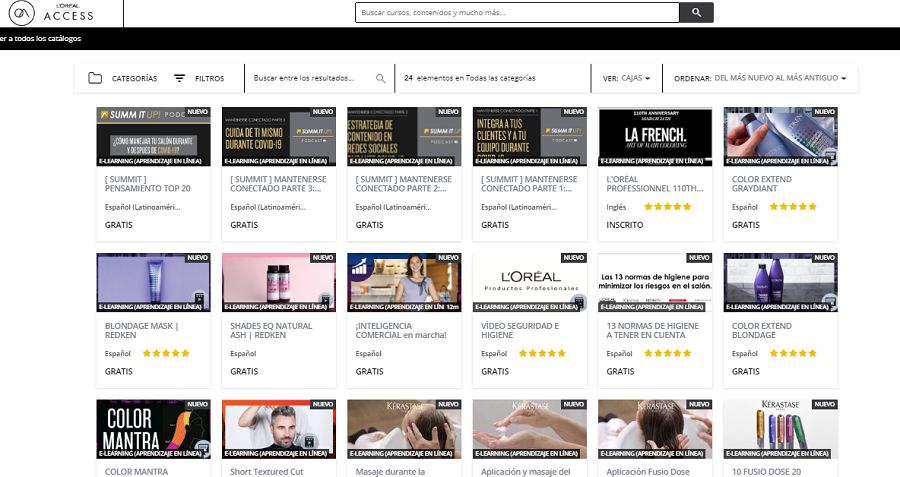Viewport: 900px width, 477px height.
Task: Open the Summit Pensamiento Top 20 course thumbnail
Action: pyautogui.click(x=153, y=137)
